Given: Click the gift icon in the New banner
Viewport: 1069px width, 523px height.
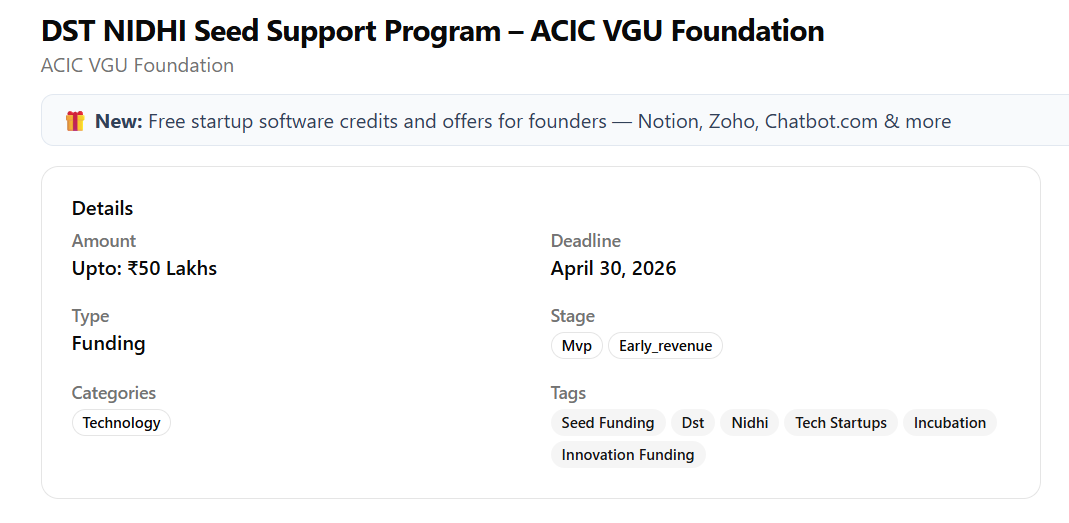Looking at the screenshot, I should pyautogui.click(x=75, y=122).
